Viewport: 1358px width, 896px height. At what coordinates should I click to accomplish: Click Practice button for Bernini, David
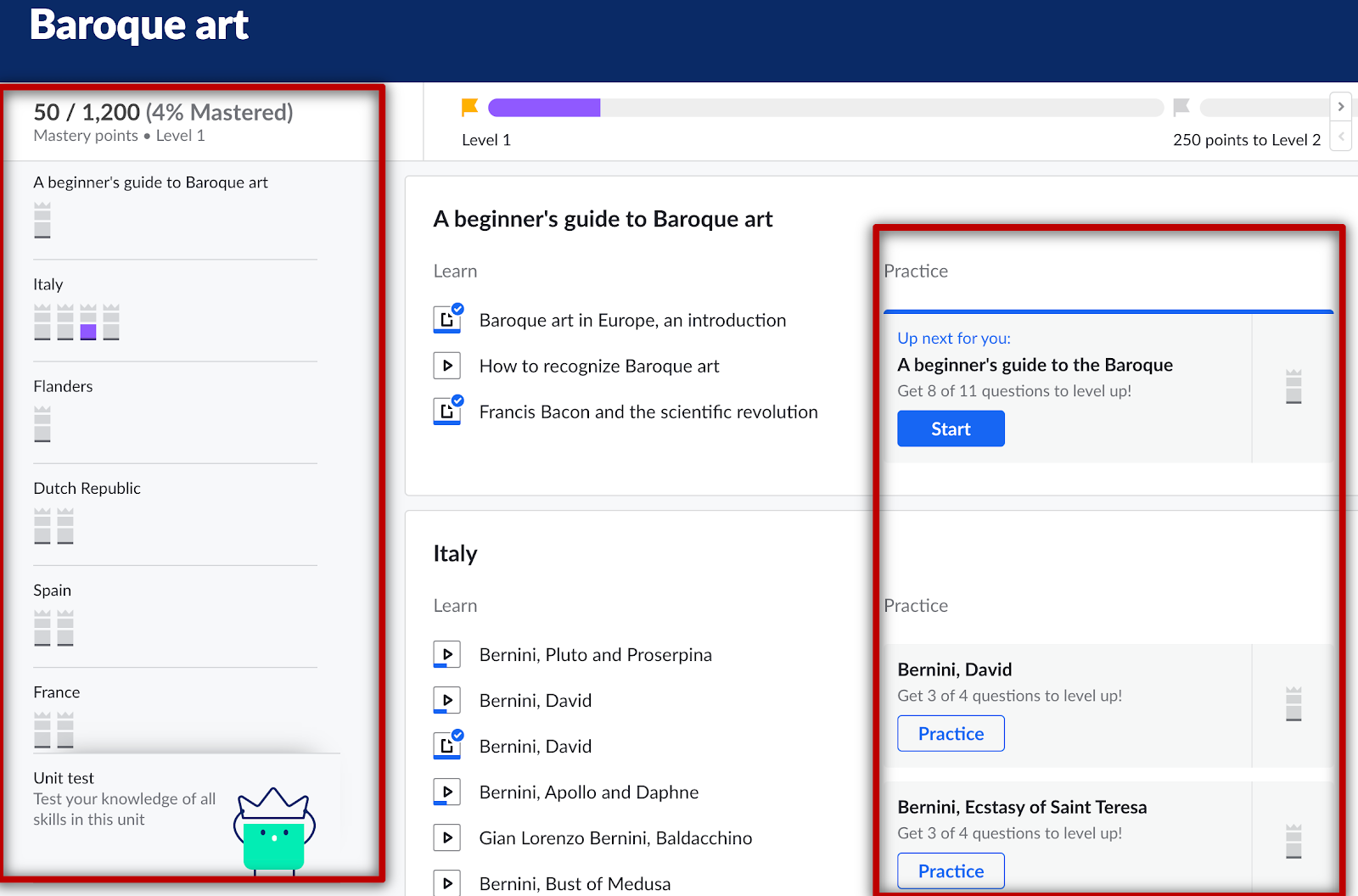[951, 733]
